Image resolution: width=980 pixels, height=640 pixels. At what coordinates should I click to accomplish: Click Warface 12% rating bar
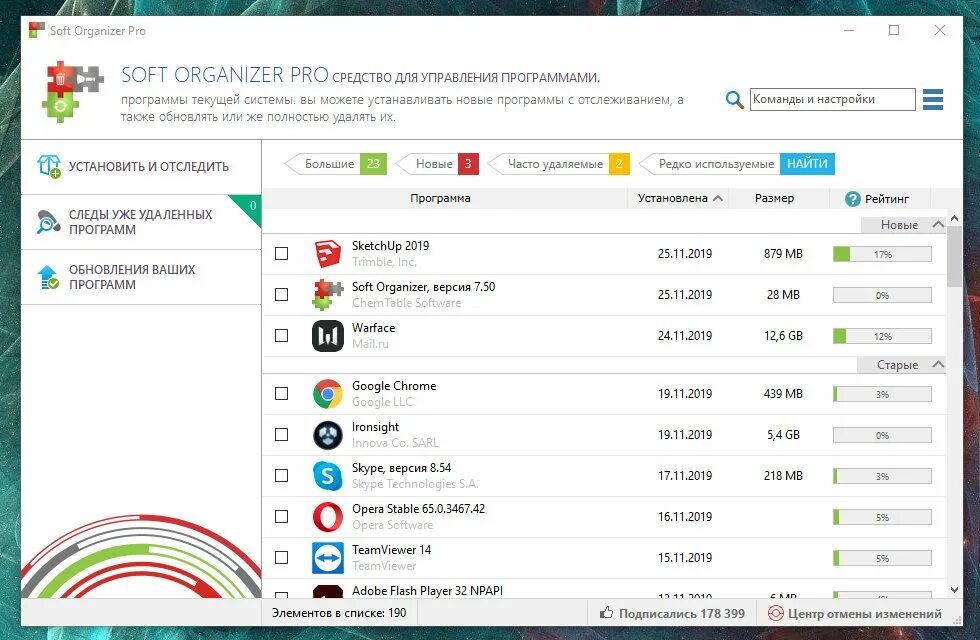click(x=882, y=336)
